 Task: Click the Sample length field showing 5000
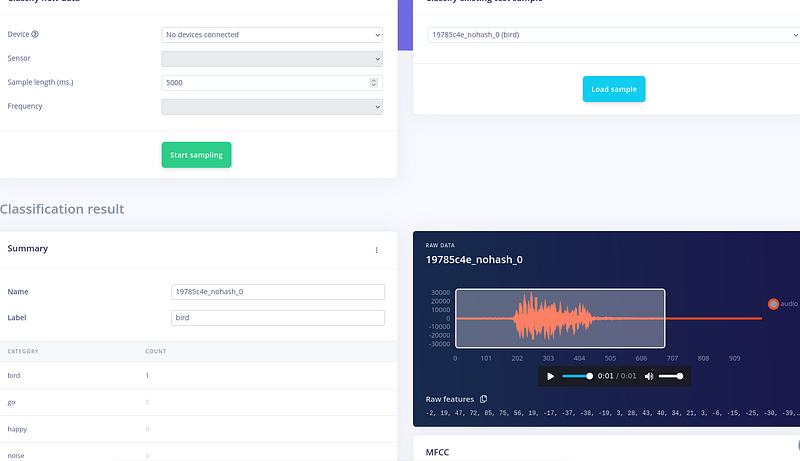(272, 83)
